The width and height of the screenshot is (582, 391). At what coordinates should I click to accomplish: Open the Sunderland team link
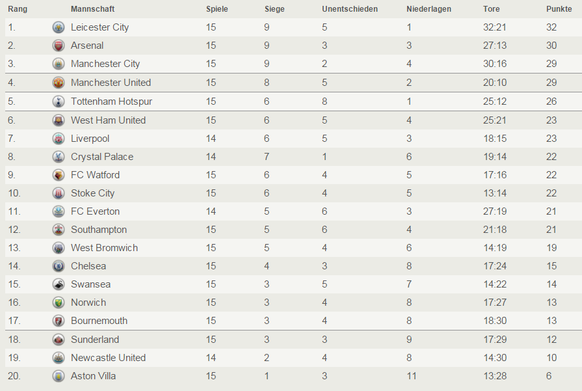95,339
